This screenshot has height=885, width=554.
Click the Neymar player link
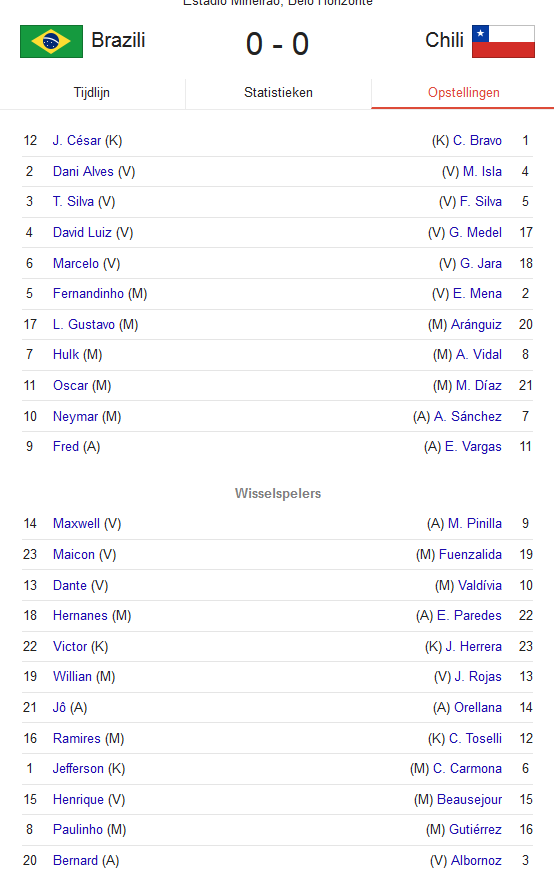pyautogui.click(x=75, y=417)
